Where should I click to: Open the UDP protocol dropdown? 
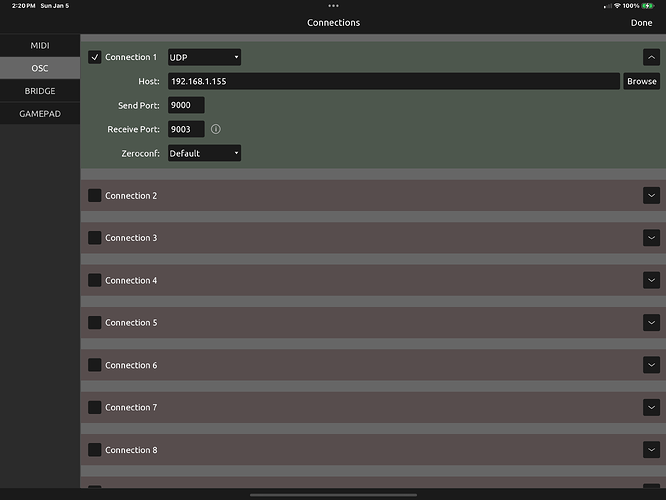204,58
